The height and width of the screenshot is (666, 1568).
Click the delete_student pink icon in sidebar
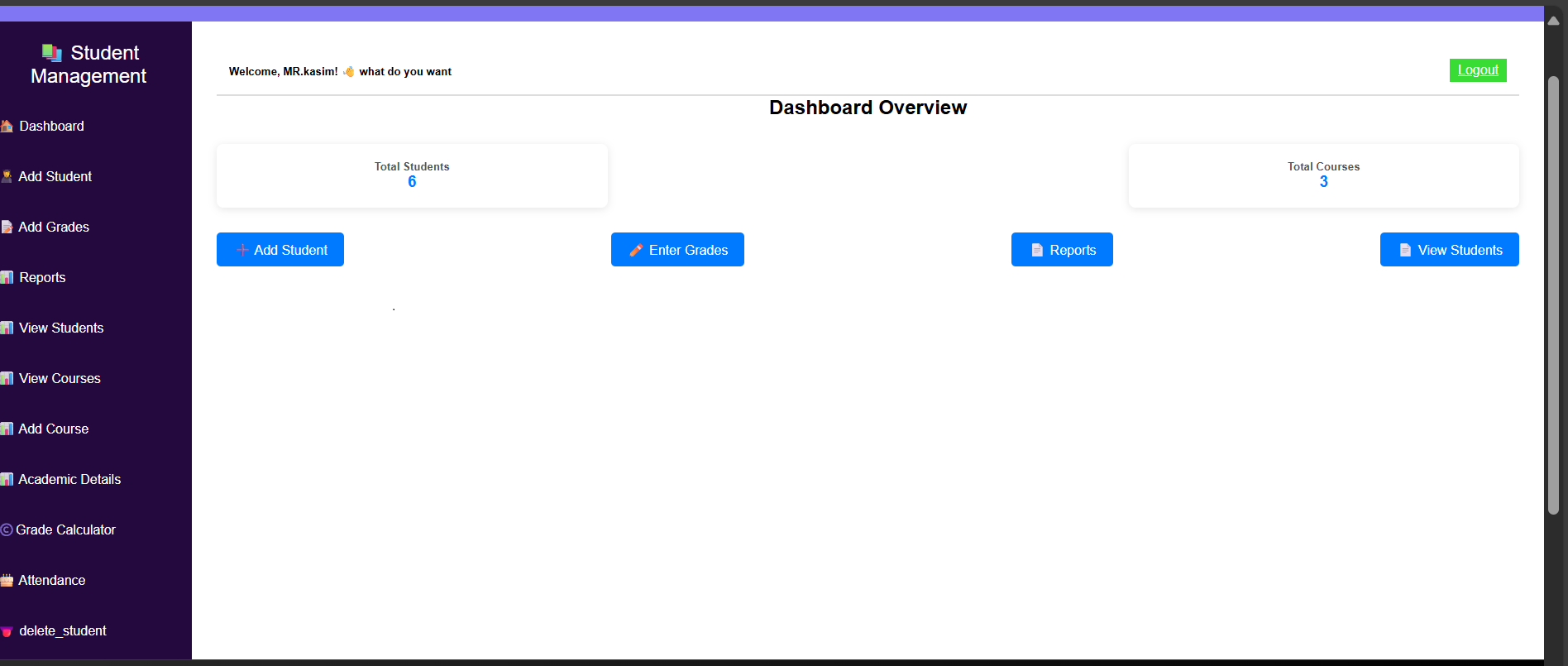click(x=7, y=631)
